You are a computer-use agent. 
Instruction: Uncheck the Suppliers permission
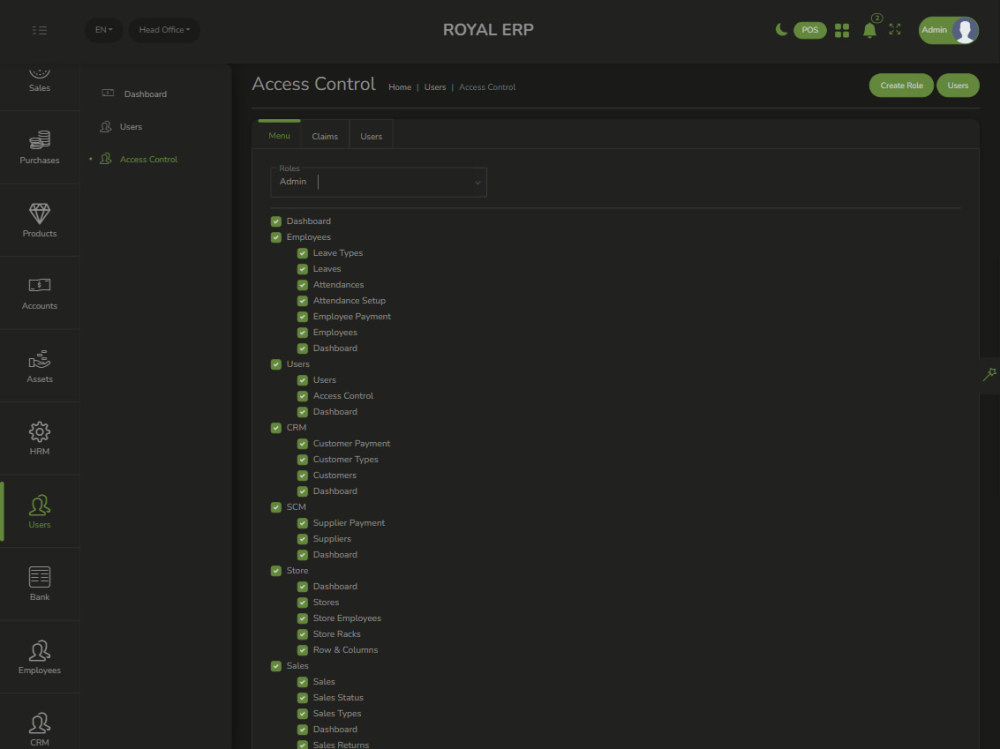(303, 539)
